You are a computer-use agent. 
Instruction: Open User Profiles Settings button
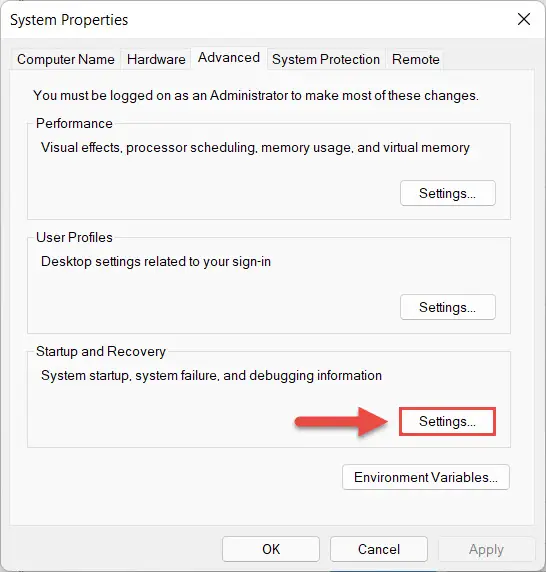[448, 307]
